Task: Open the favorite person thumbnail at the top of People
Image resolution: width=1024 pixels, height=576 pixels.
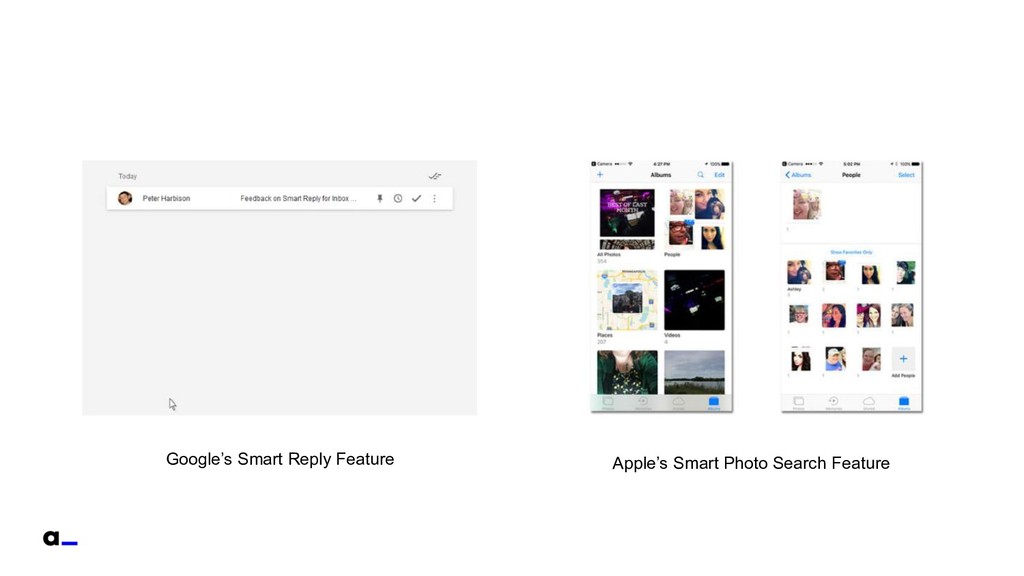Action: tap(806, 204)
